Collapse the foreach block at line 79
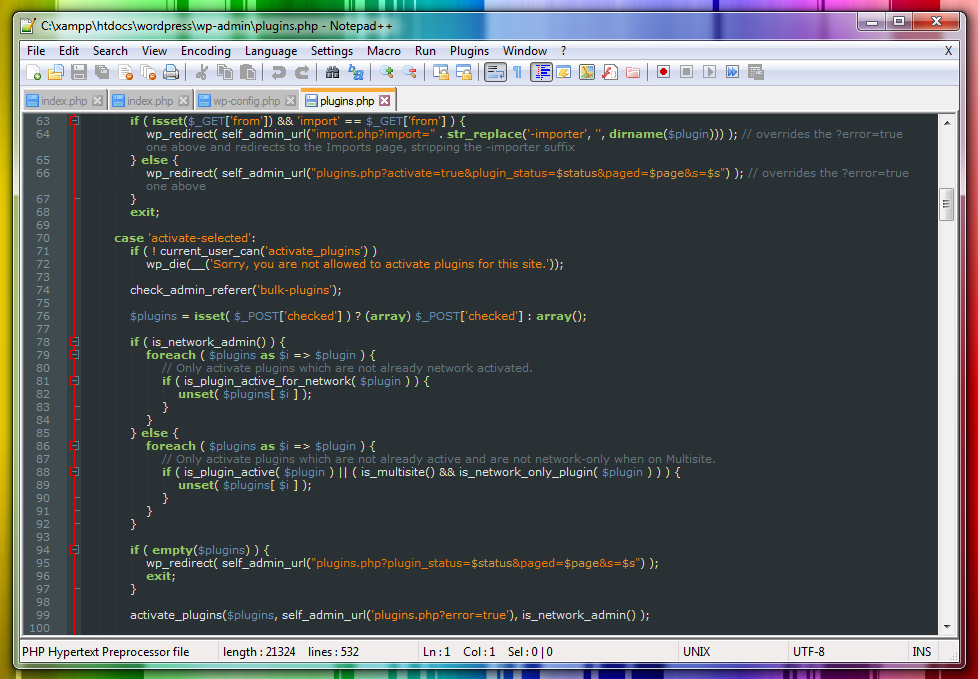The image size is (978, 679). [74, 354]
